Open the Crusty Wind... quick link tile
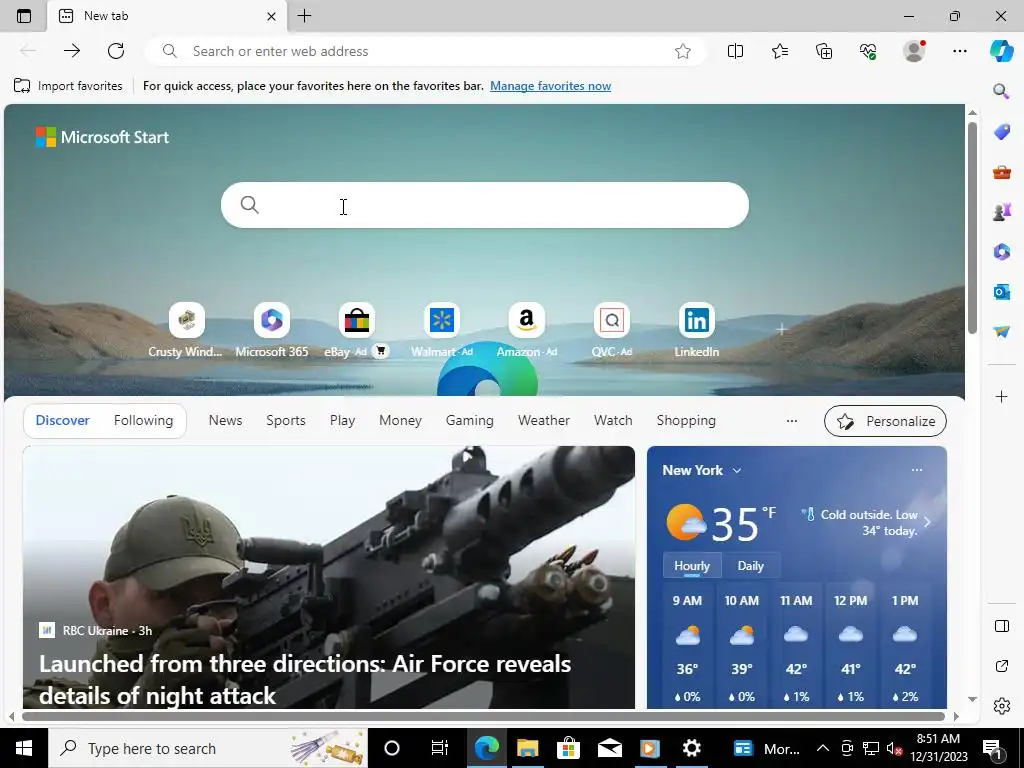The height and width of the screenshot is (768, 1024). tap(186, 330)
